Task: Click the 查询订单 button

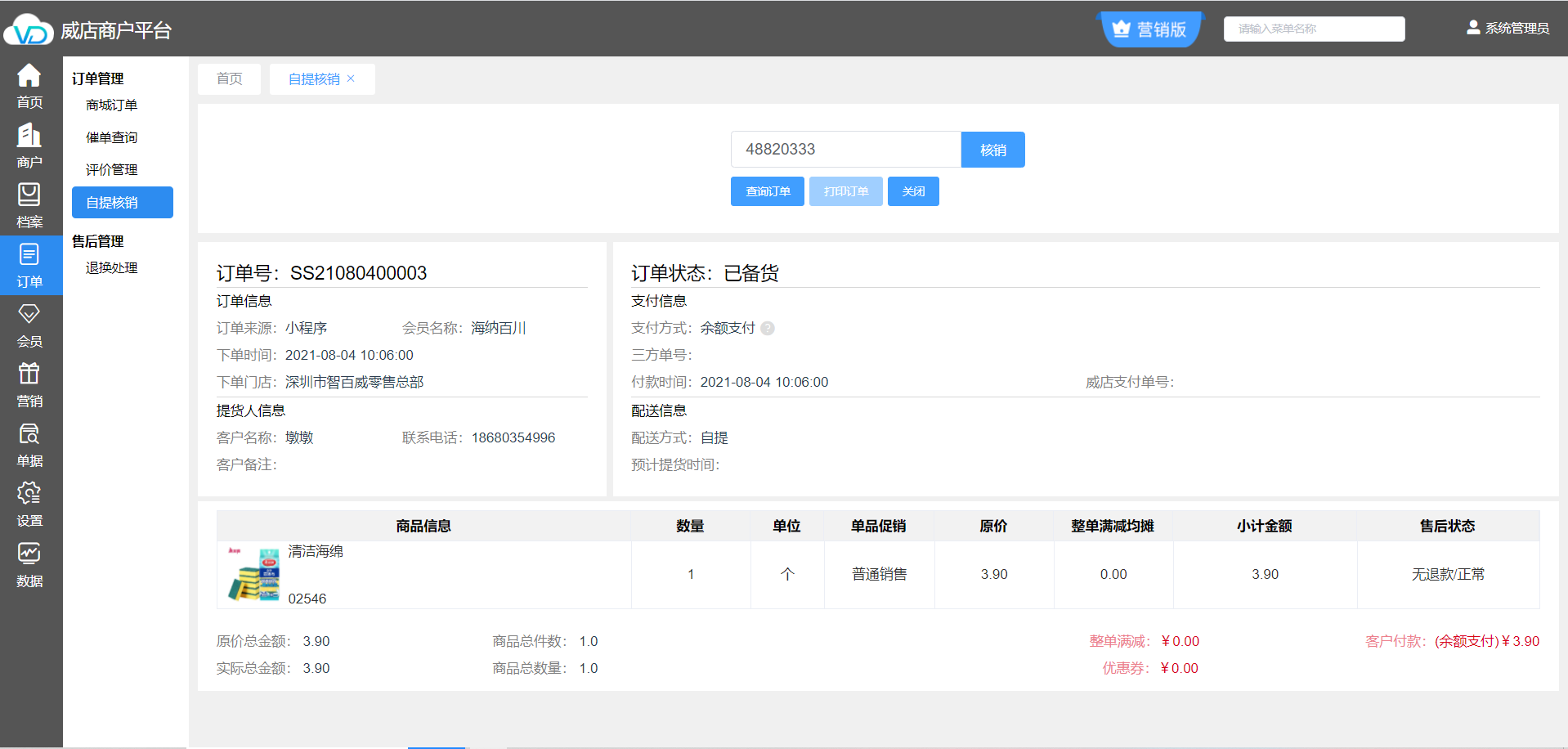Action: click(x=767, y=191)
